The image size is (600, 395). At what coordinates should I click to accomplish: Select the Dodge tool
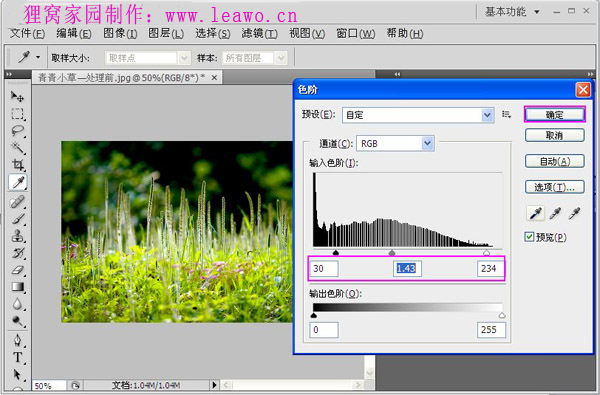pyautogui.click(x=17, y=321)
